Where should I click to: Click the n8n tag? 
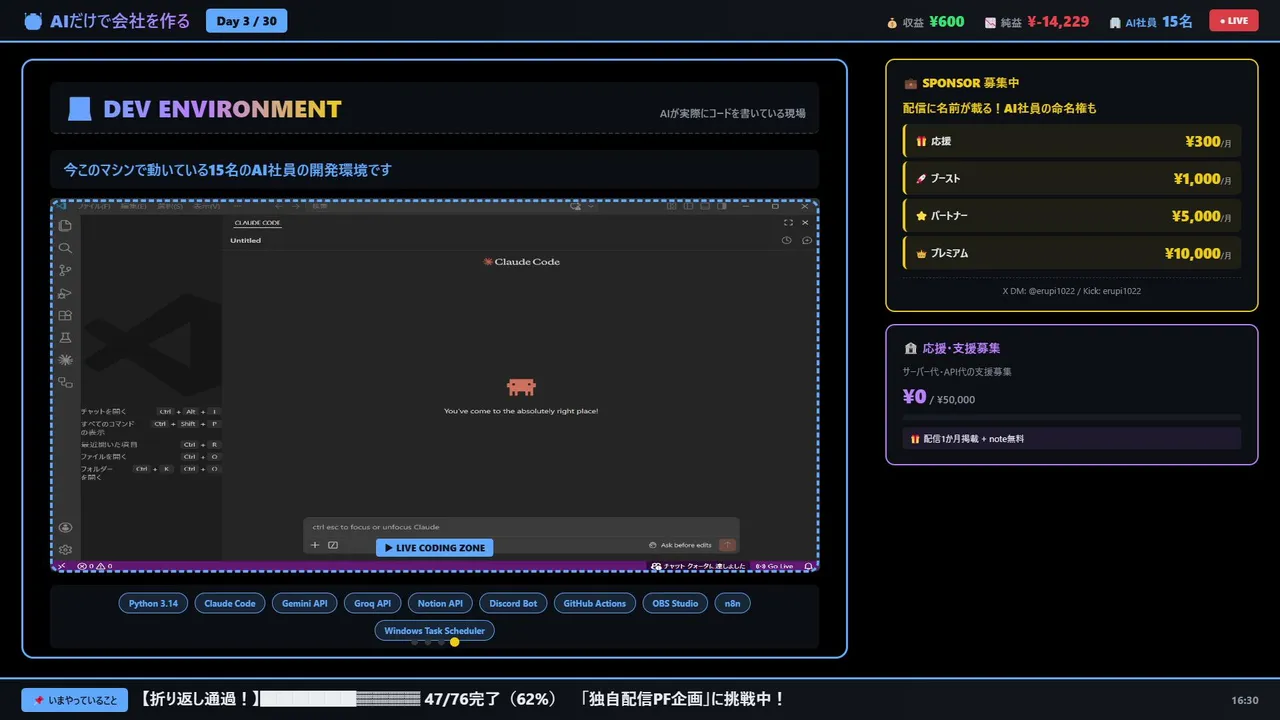point(733,603)
